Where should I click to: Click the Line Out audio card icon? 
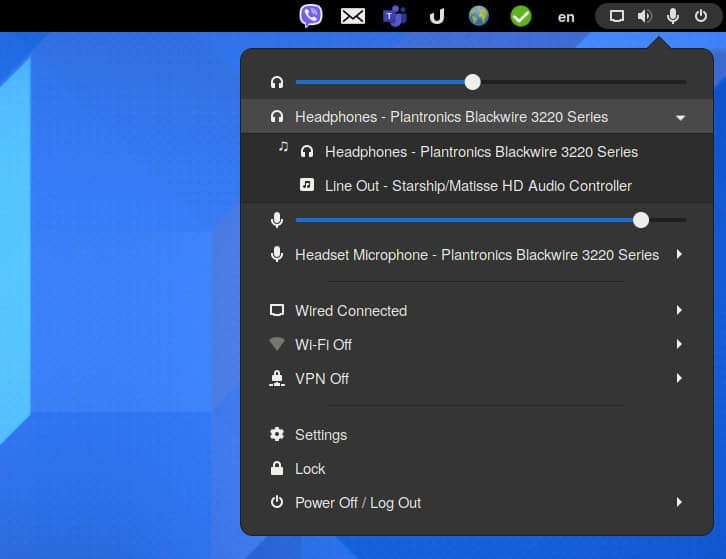307,185
